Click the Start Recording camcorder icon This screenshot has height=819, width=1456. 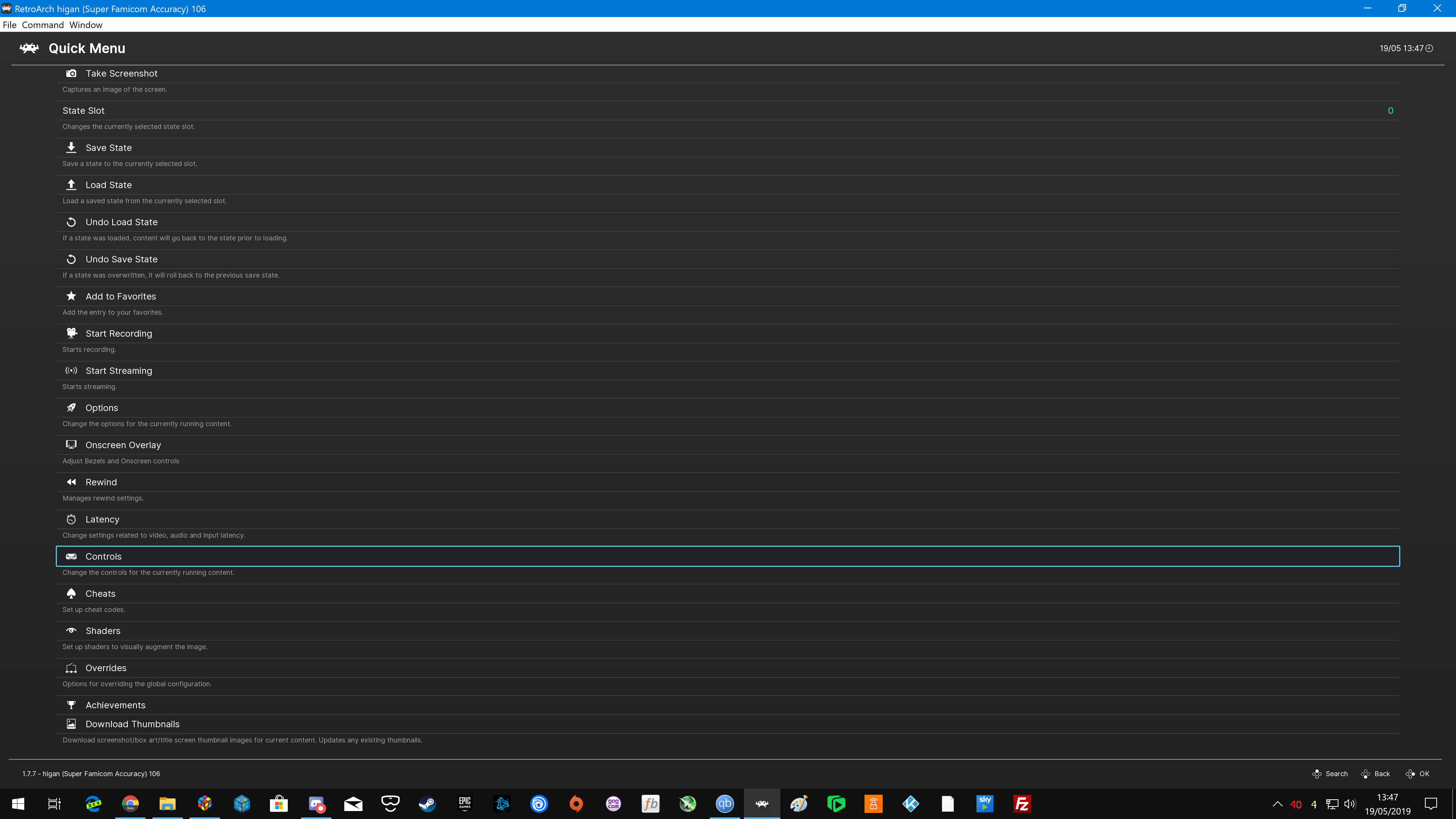click(x=71, y=334)
